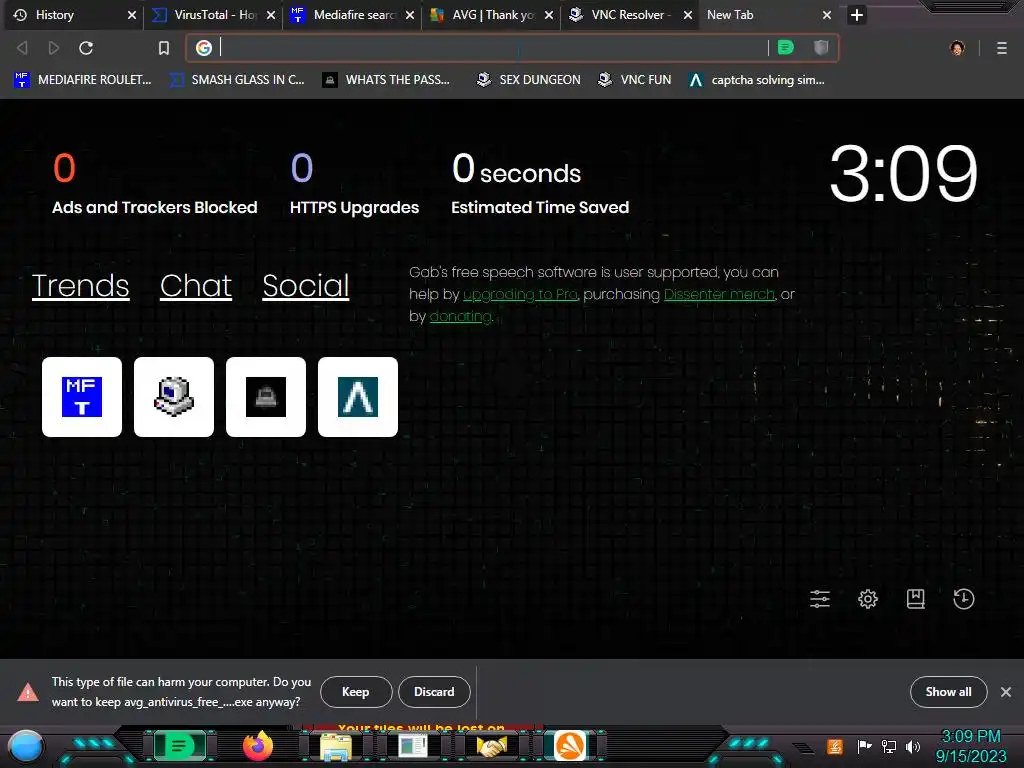
Task: Open the Shields icon in the address bar
Action: tap(821, 47)
